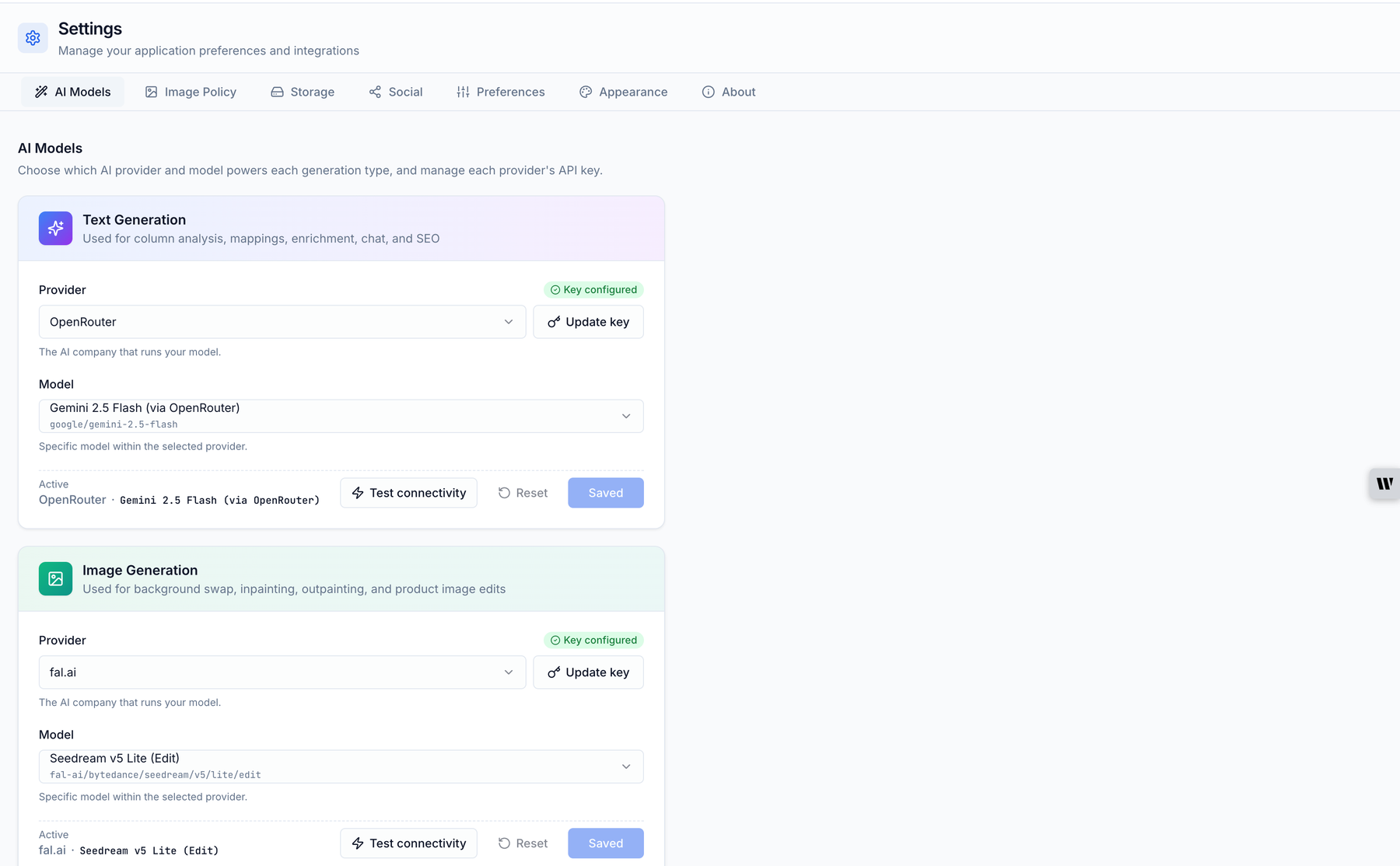
Task: Click the Settings gear icon in header
Action: pyautogui.click(x=33, y=37)
